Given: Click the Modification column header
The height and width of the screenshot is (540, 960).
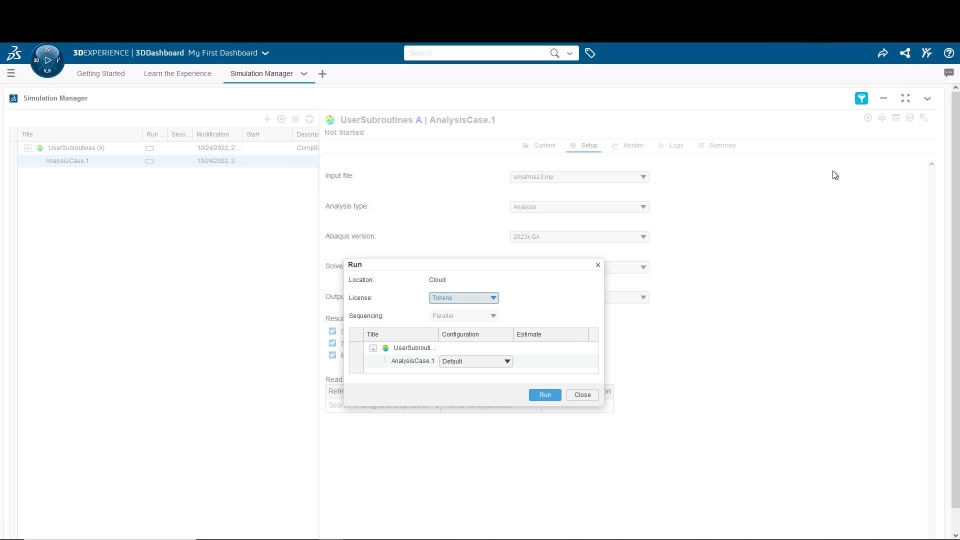Looking at the screenshot, I should tap(217, 135).
